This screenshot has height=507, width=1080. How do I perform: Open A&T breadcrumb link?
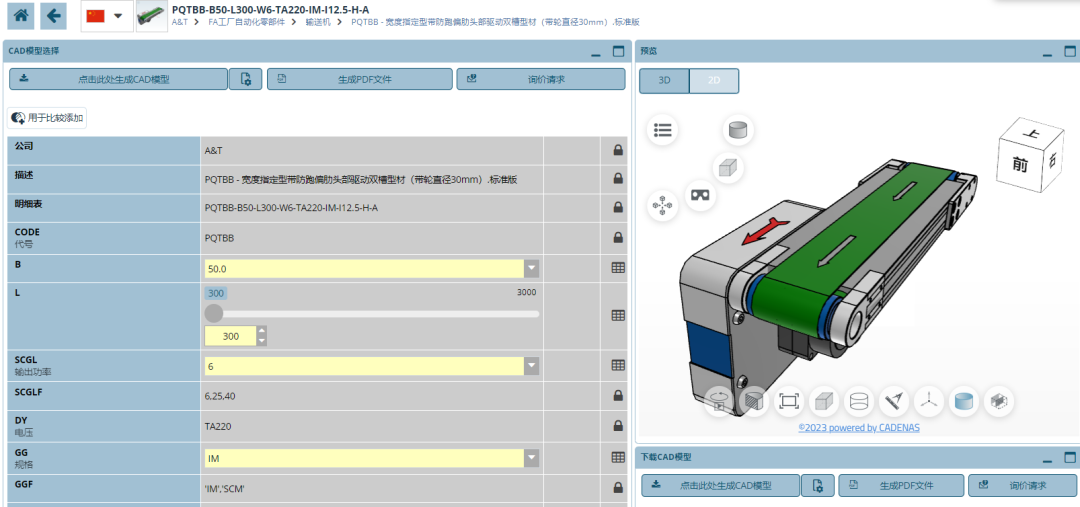coord(180,22)
